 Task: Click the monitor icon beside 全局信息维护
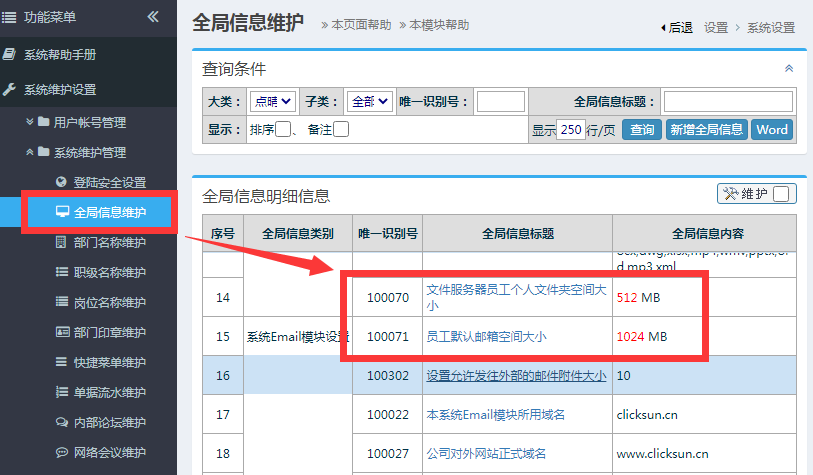click(62, 212)
